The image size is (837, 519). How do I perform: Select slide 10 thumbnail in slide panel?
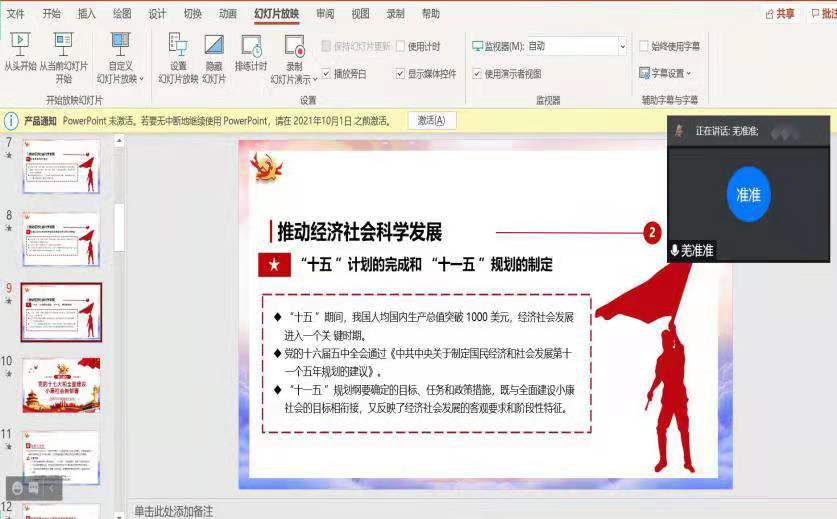tap(61, 384)
